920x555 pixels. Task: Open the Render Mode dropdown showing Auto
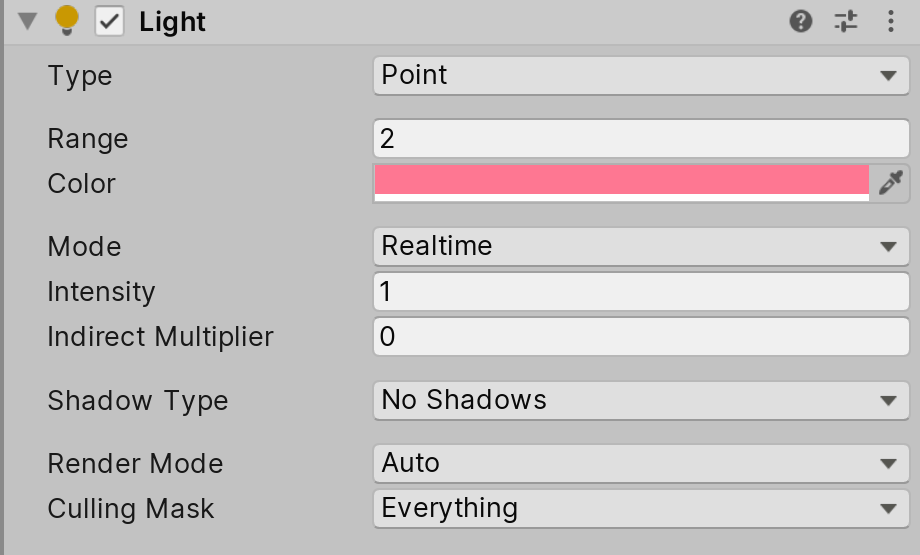point(641,463)
